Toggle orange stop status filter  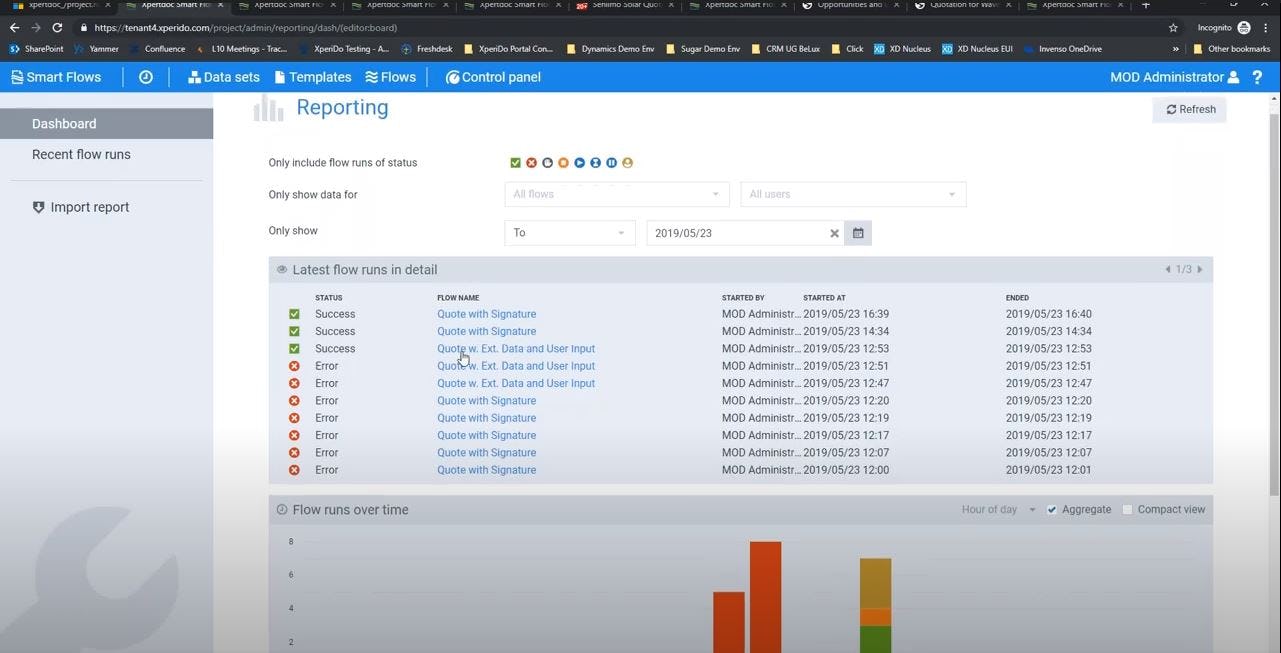pos(563,163)
